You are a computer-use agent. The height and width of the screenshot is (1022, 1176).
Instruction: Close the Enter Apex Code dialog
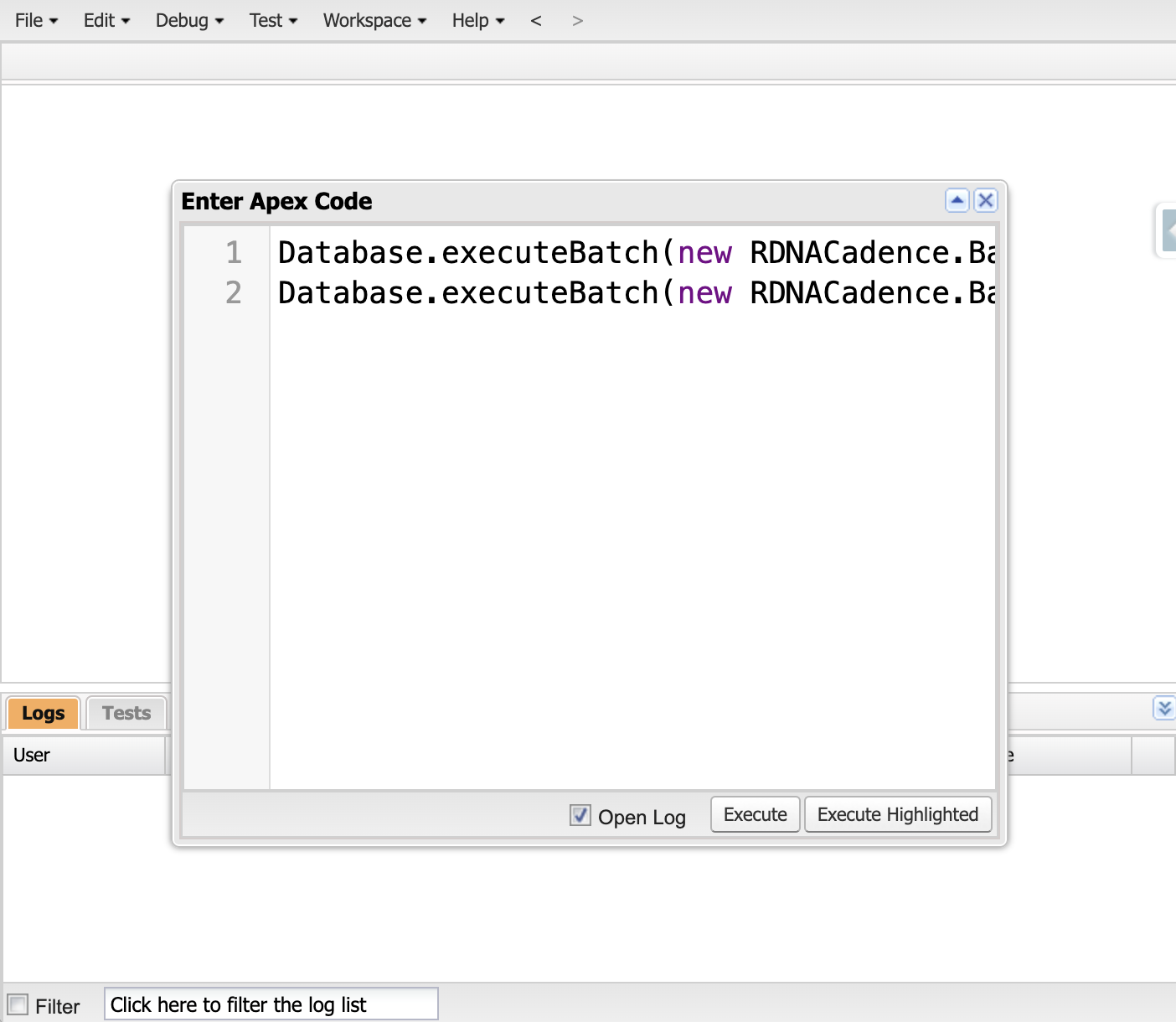(x=986, y=200)
